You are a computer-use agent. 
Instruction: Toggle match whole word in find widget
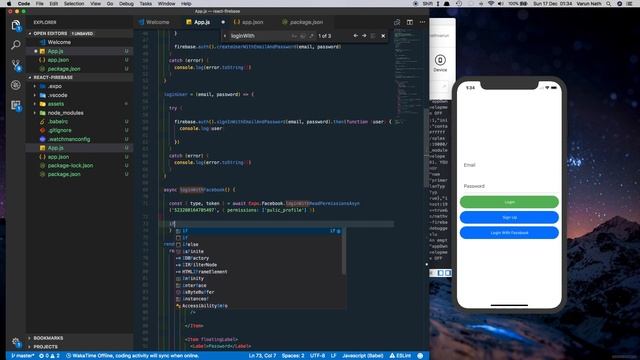[x=302, y=36]
